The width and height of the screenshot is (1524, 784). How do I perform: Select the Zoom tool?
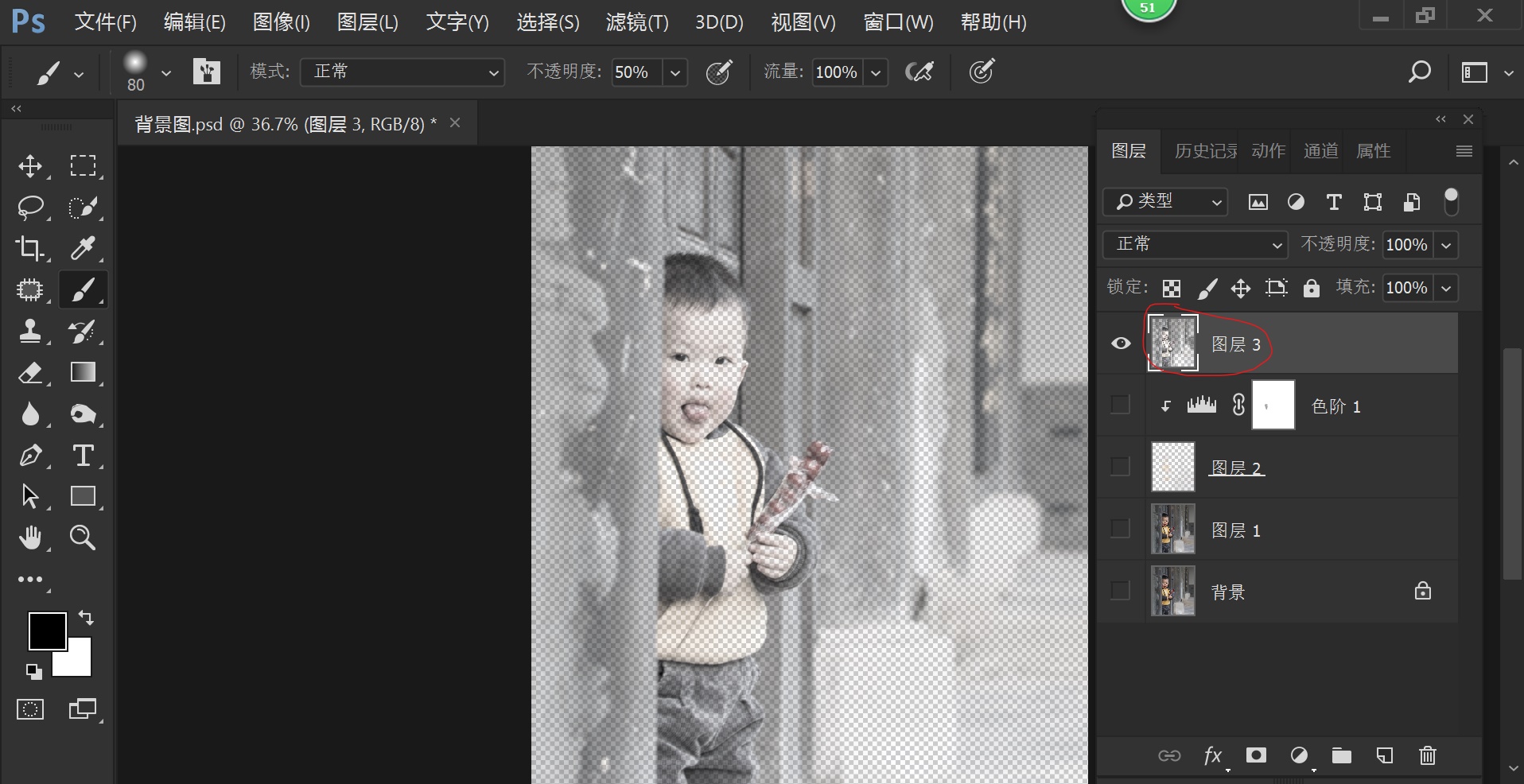point(83,538)
